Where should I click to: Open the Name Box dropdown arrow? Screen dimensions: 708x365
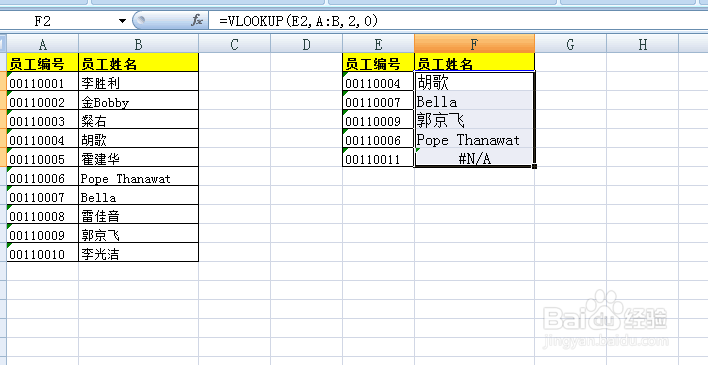click(122, 21)
